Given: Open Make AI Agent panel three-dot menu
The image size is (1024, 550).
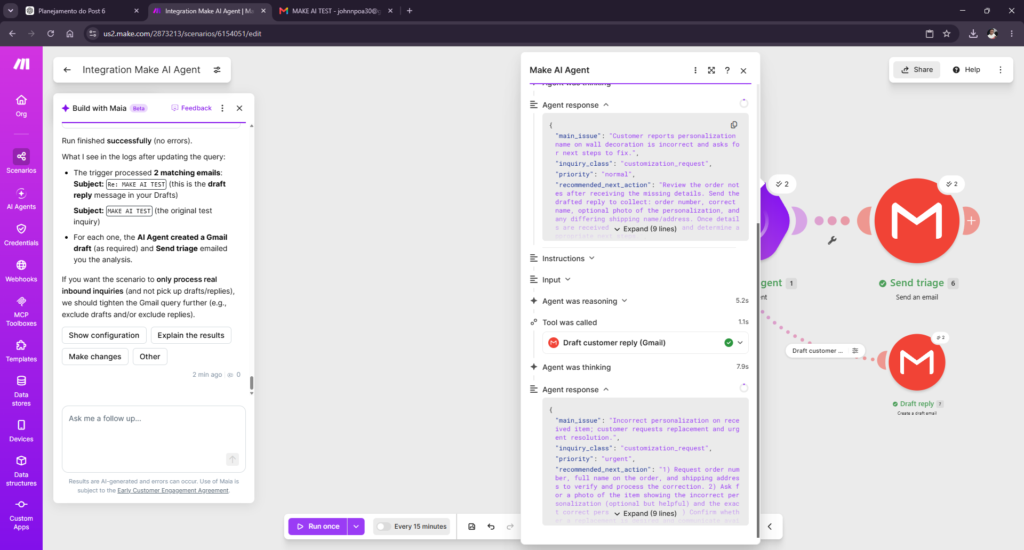Looking at the screenshot, I should 695,71.
